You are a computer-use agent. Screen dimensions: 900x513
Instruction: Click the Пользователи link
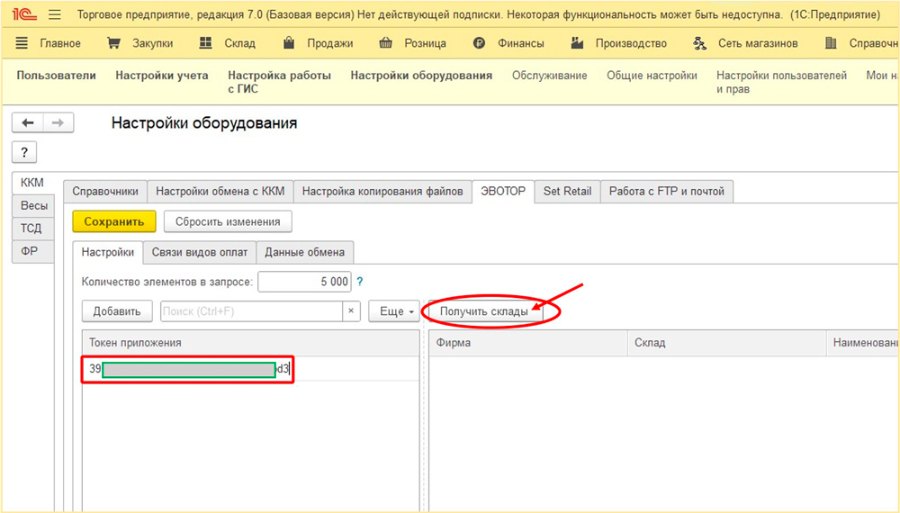tap(56, 75)
